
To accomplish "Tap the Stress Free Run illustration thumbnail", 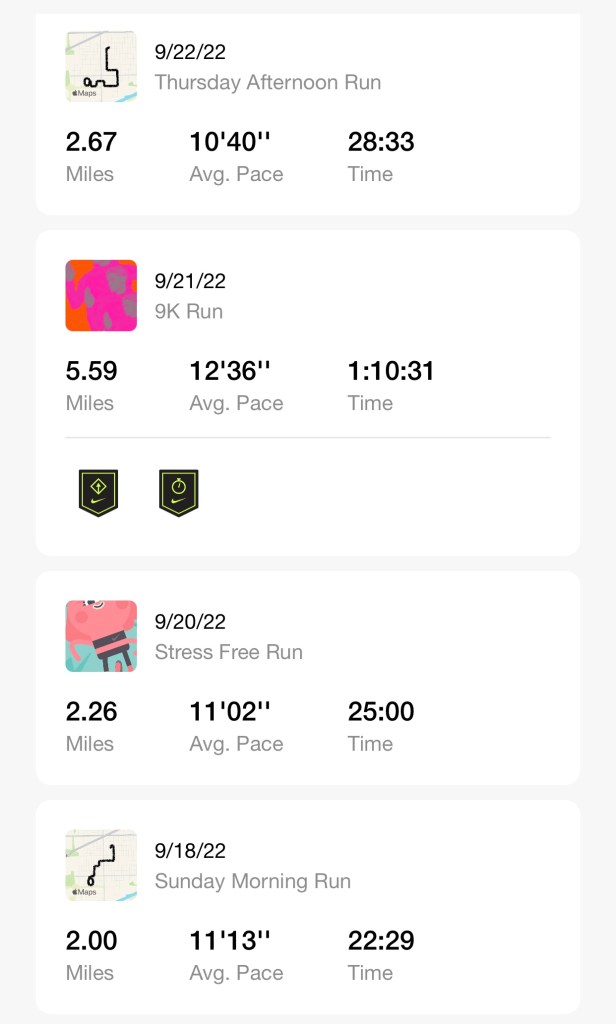I will click(x=101, y=636).
